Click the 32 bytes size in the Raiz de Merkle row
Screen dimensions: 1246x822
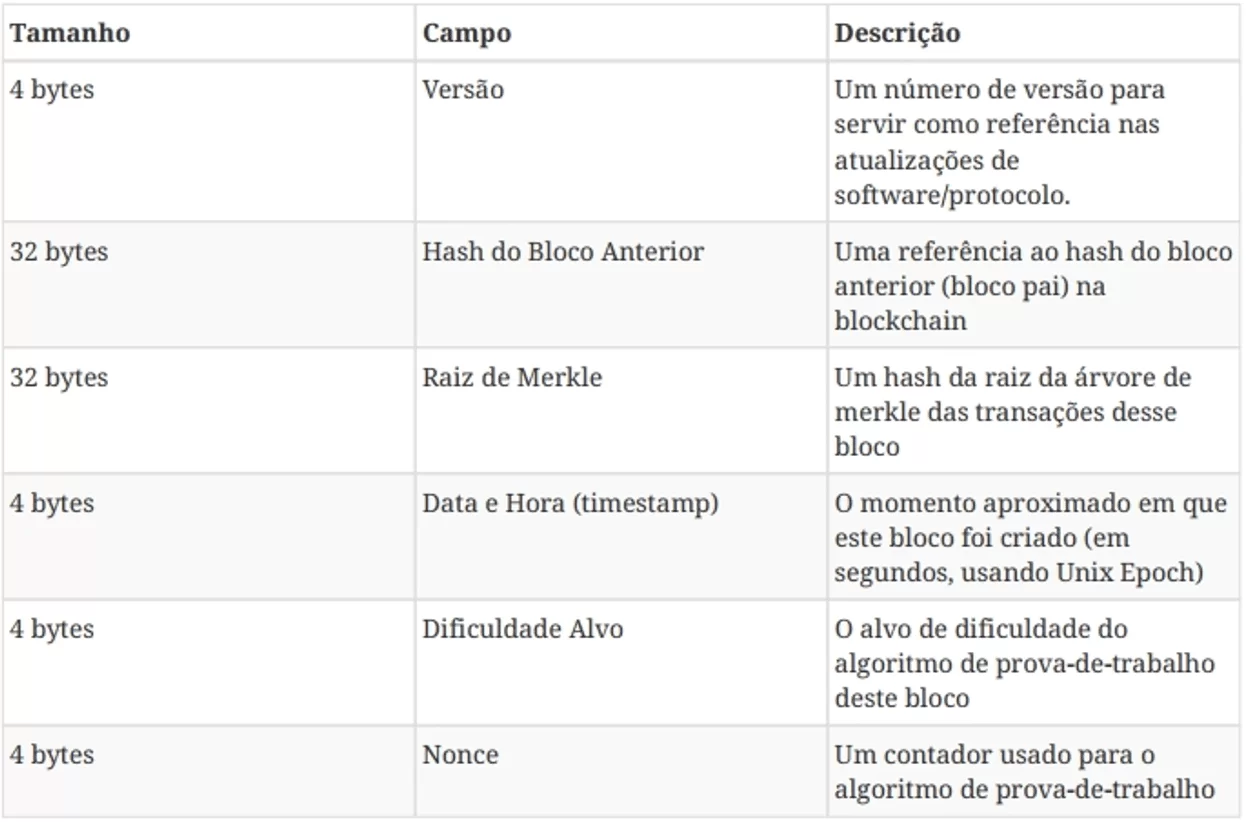tap(59, 378)
